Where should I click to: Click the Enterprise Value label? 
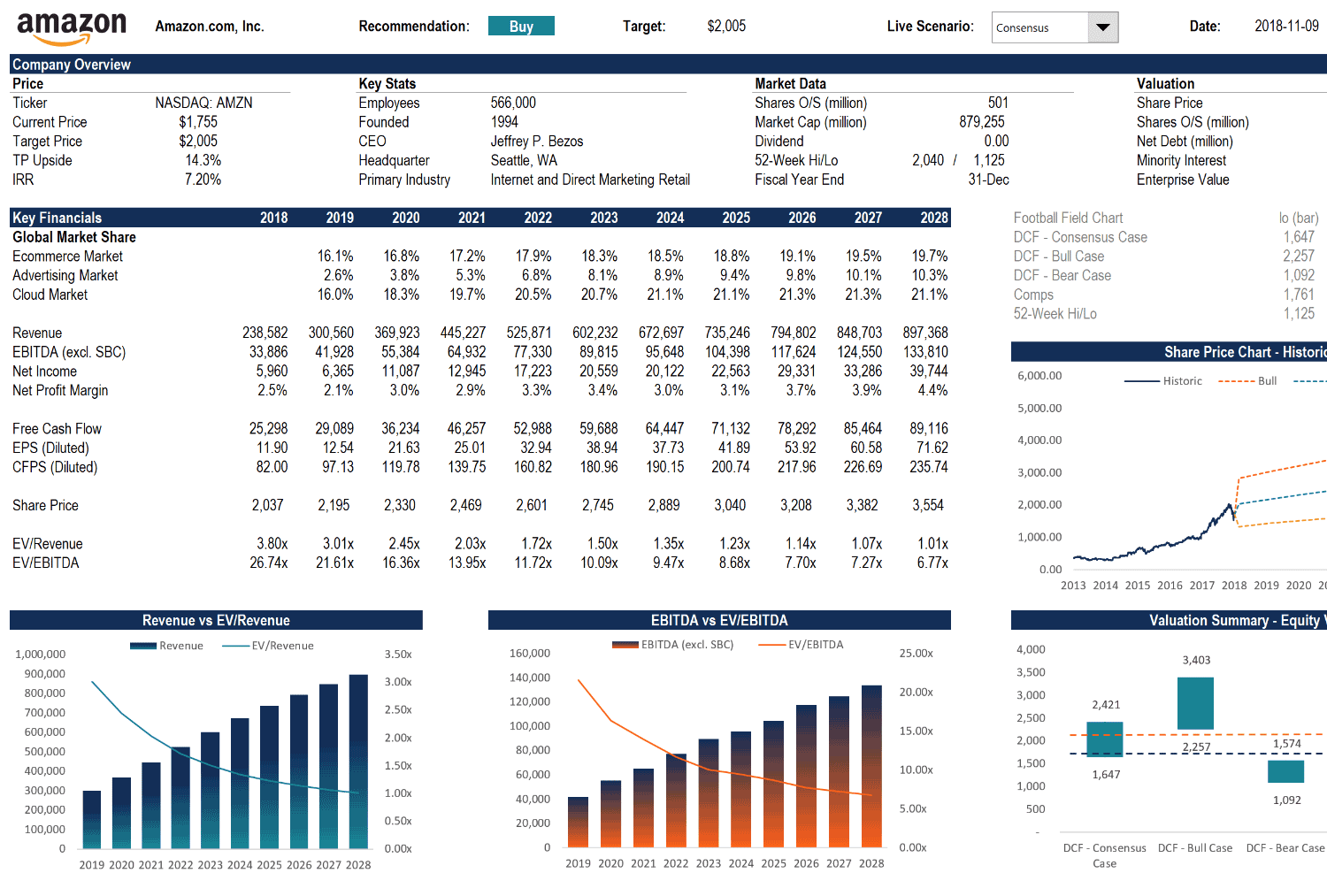click(x=1183, y=180)
